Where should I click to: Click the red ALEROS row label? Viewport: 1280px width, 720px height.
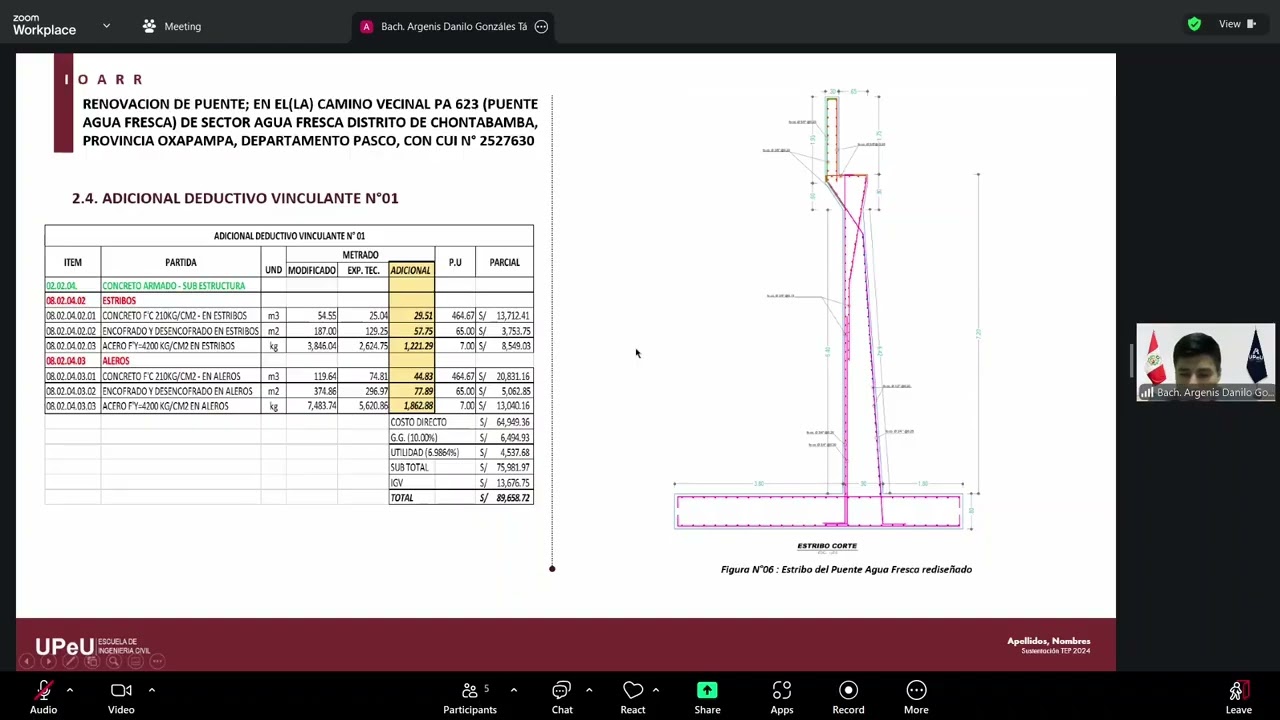point(116,361)
